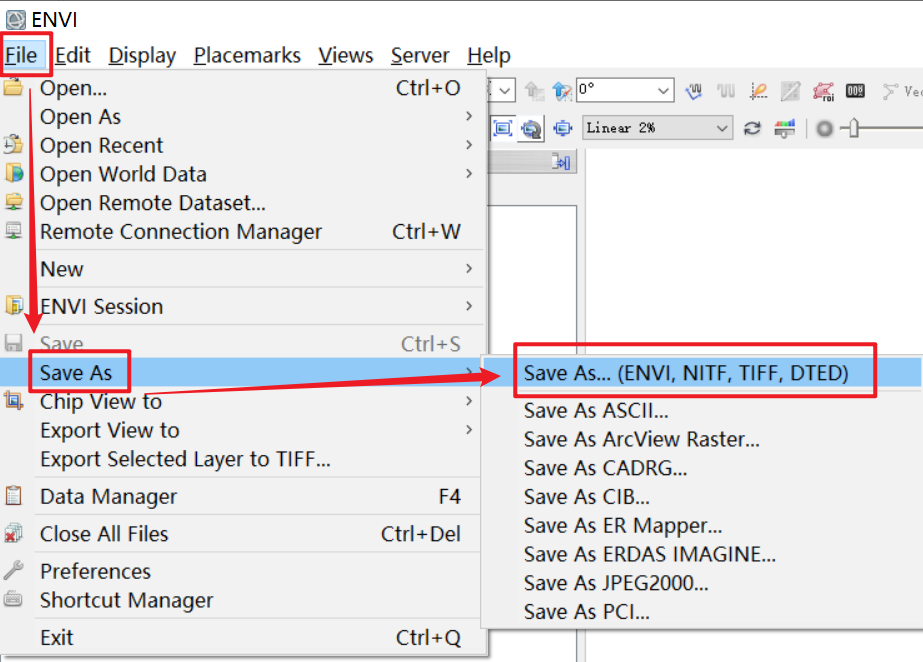Click the refresh stretch arrows icon
The height and width of the screenshot is (662, 923).
(752, 128)
